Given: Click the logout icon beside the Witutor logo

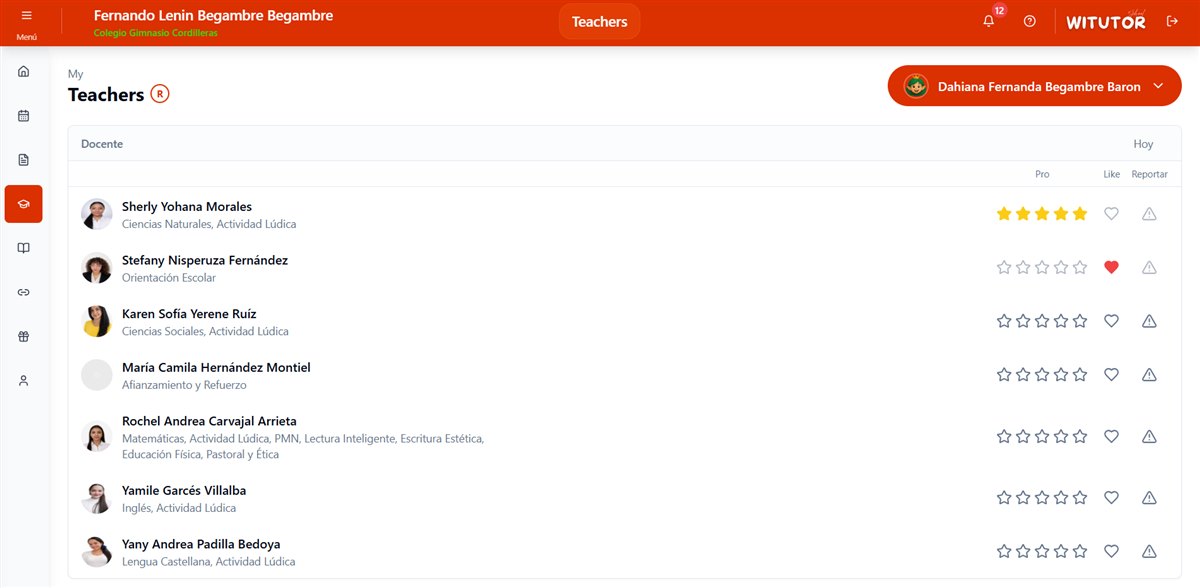Looking at the screenshot, I should coord(1172,21).
